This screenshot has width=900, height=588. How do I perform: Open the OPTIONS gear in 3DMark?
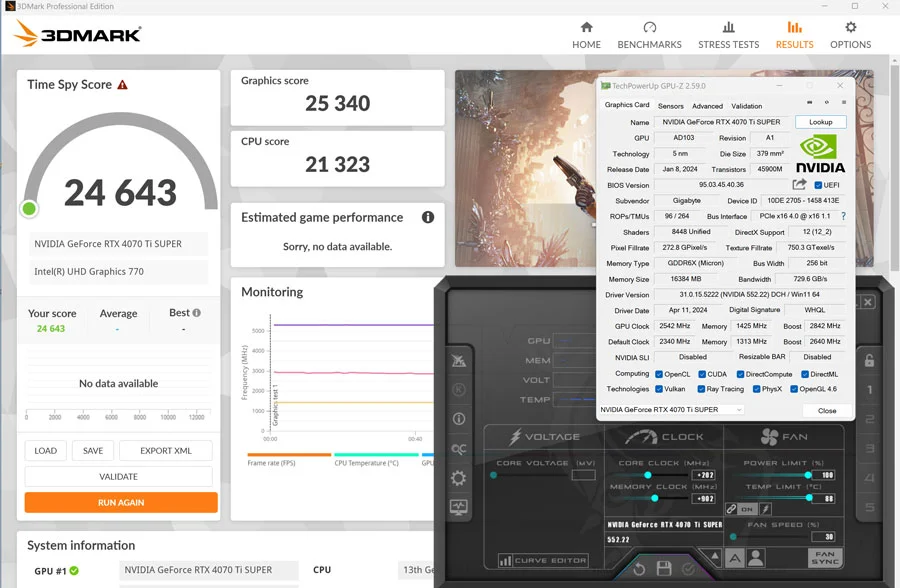[850, 35]
